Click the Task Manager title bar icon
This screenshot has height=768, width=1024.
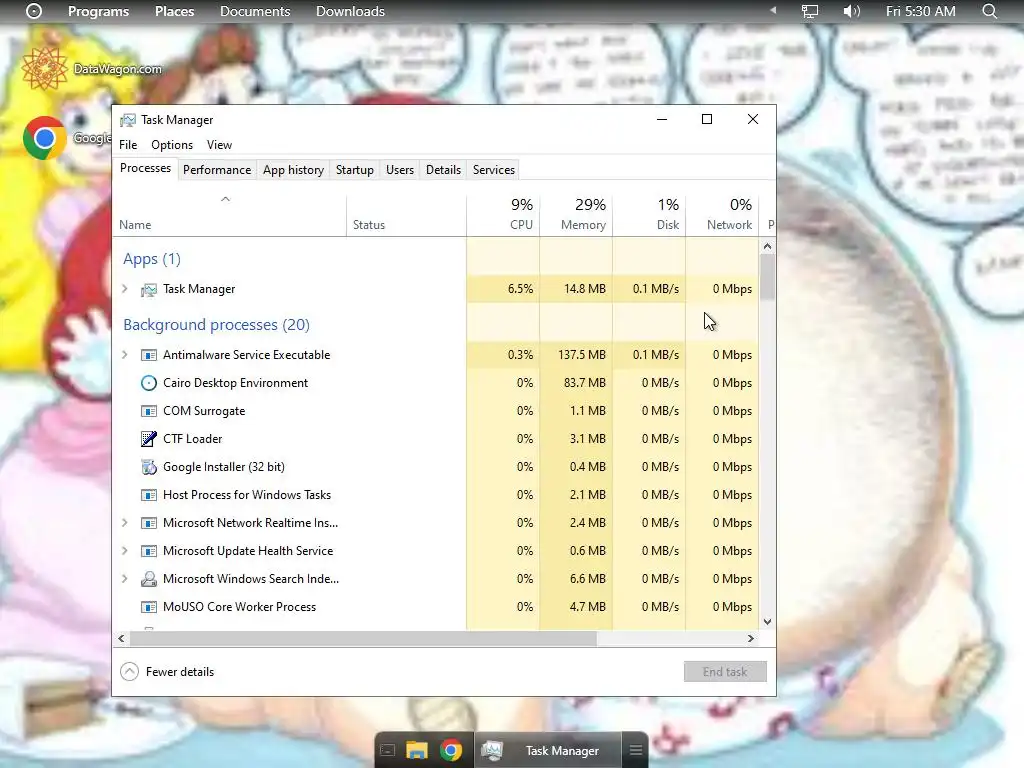[x=128, y=120]
